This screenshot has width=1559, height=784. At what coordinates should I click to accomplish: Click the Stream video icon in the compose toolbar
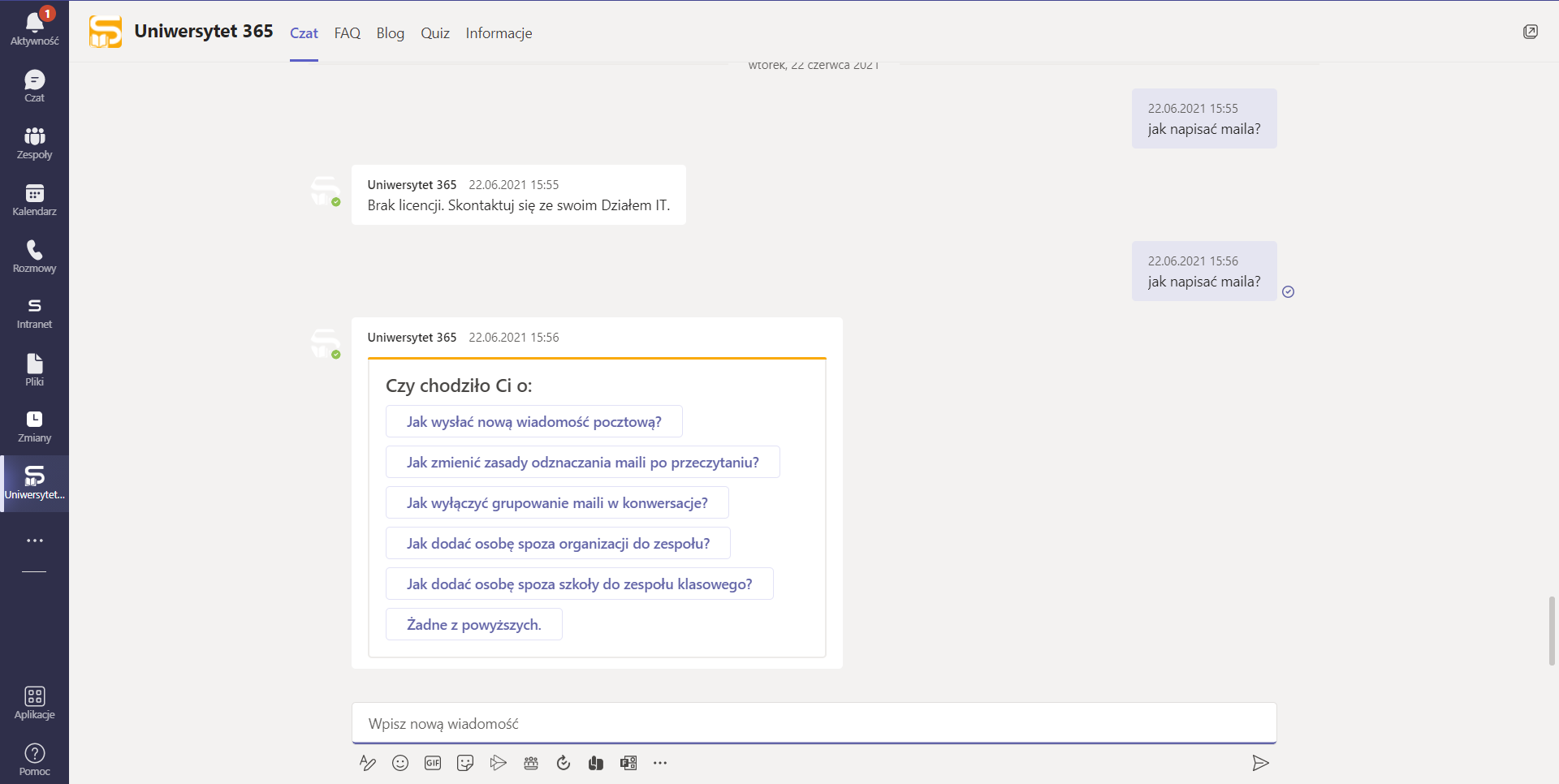tap(498, 763)
